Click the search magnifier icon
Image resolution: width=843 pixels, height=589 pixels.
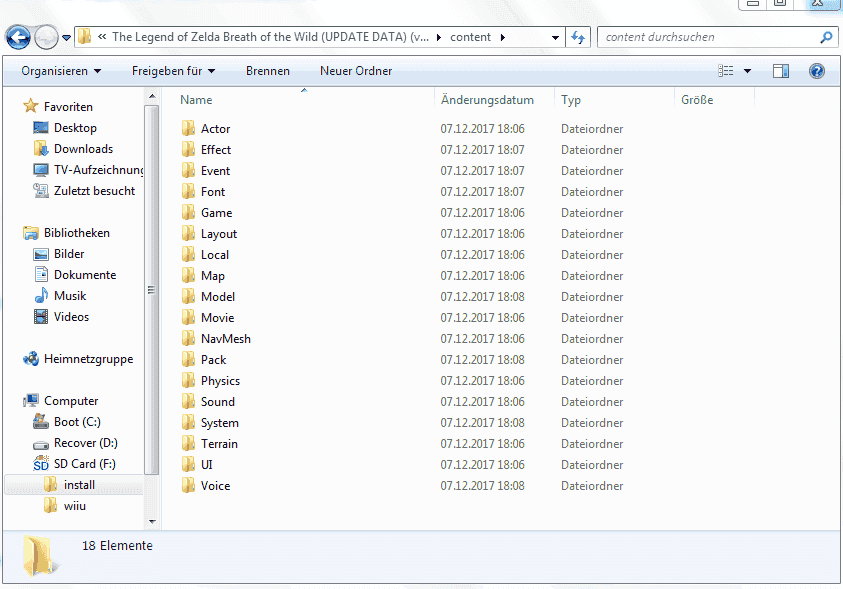point(826,37)
